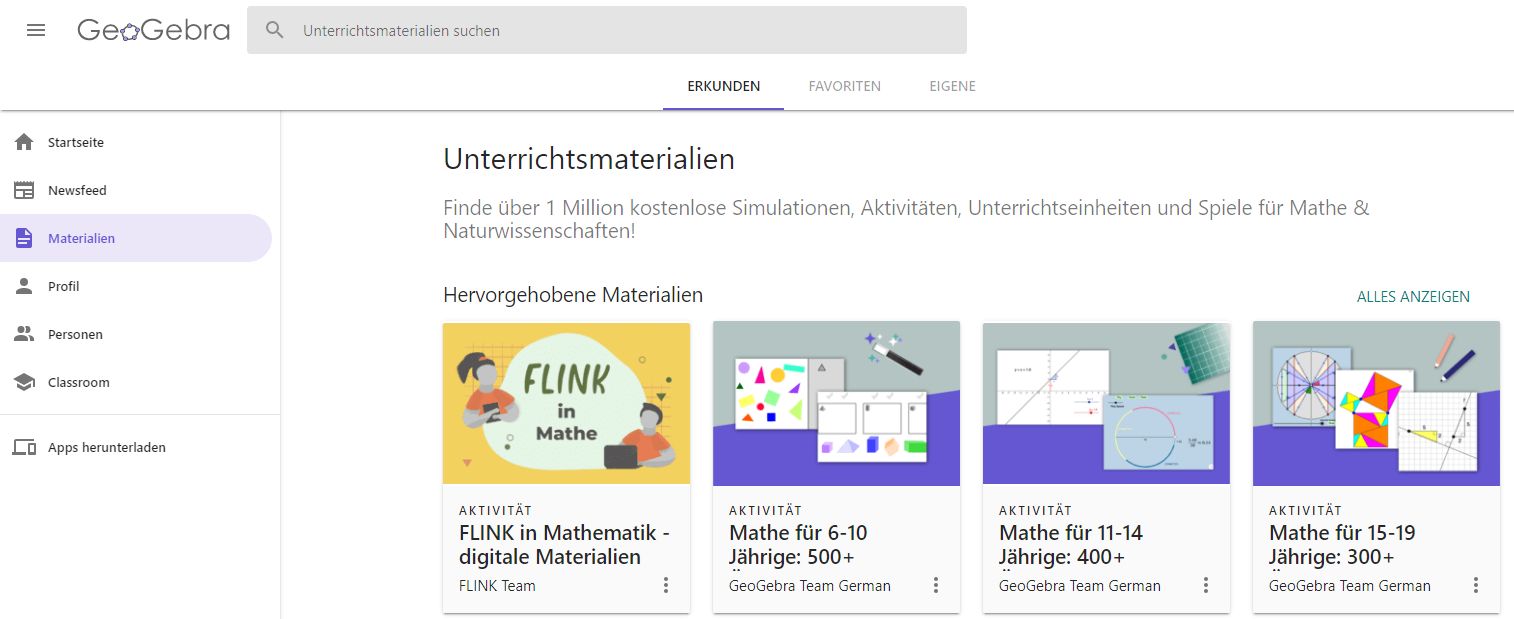Click the Personen people icon
The width and height of the screenshot is (1514, 619).
[24, 334]
